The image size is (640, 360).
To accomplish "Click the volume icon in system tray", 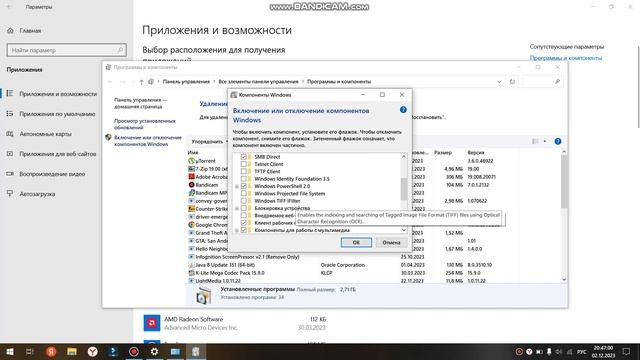I will [559, 351].
